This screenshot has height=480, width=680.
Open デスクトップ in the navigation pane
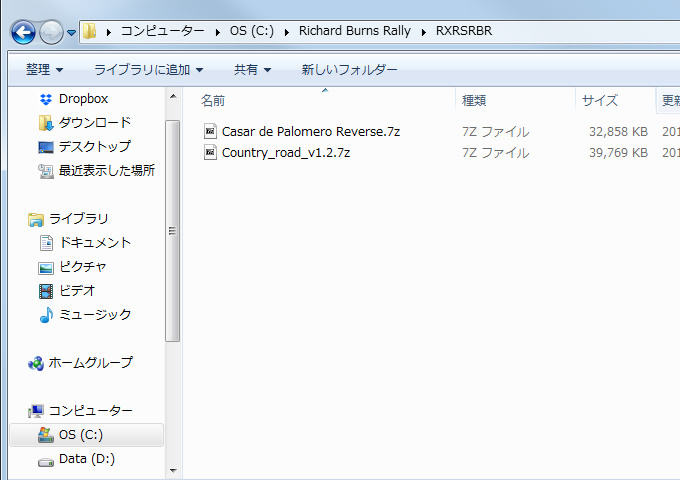pos(95,147)
